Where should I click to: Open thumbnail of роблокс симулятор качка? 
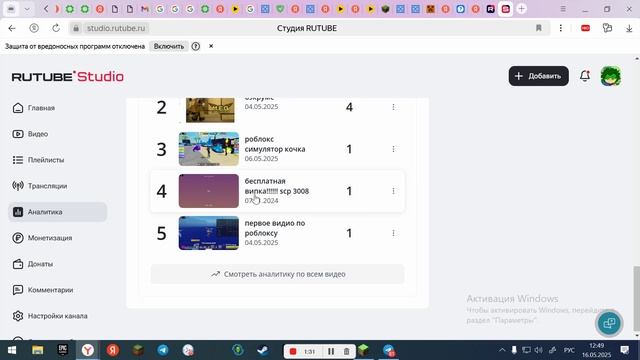point(209,149)
